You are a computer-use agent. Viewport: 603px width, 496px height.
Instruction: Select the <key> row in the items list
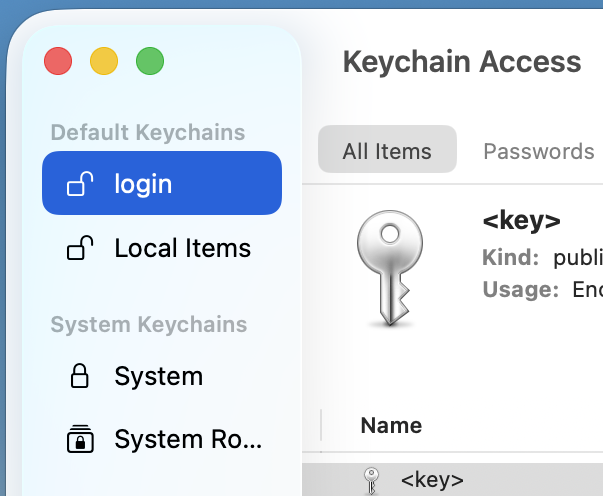(432, 480)
